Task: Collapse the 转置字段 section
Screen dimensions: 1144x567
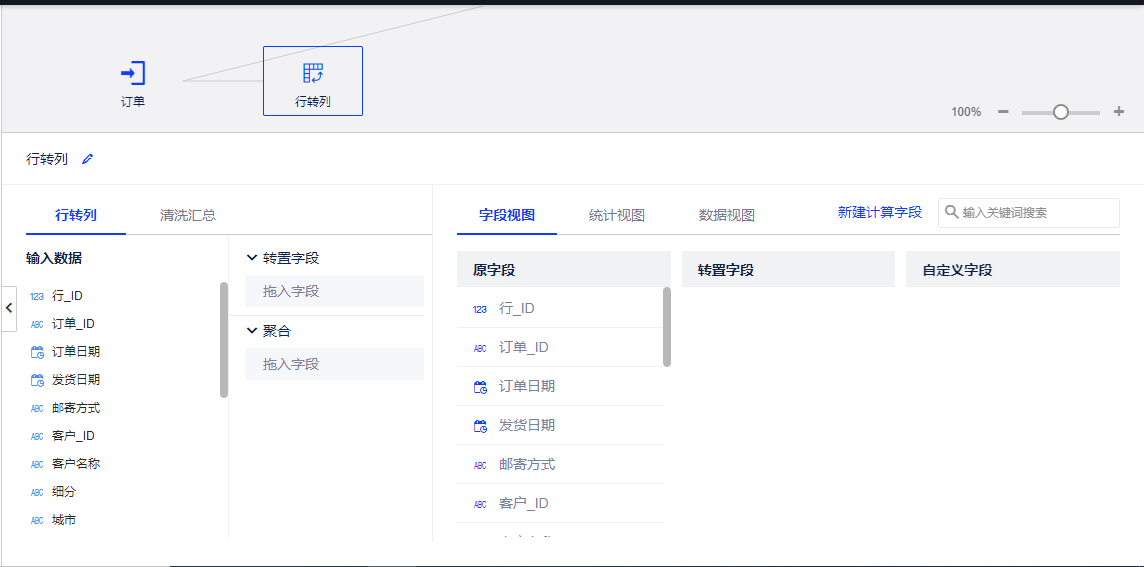Action: 252,258
